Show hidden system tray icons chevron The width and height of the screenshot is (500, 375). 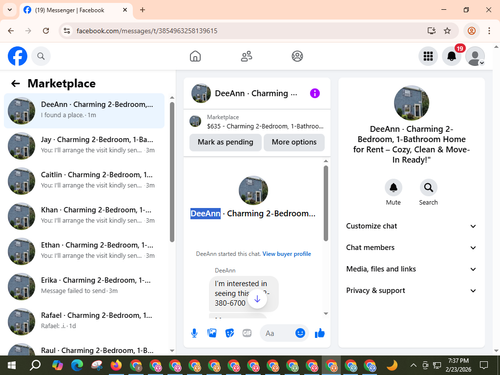click(x=413, y=365)
